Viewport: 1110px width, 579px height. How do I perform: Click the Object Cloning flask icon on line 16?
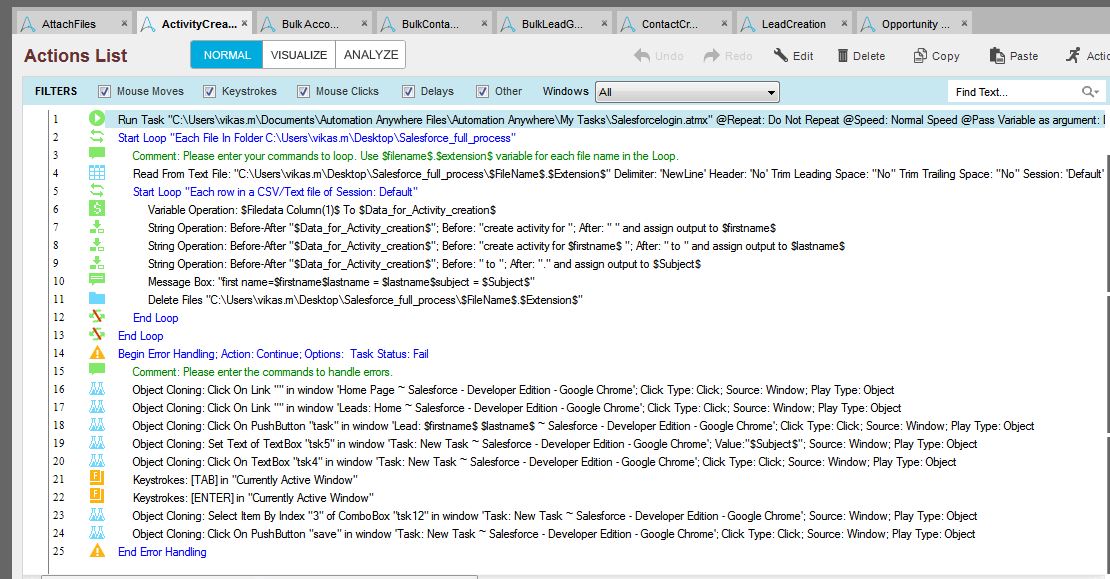click(x=97, y=389)
